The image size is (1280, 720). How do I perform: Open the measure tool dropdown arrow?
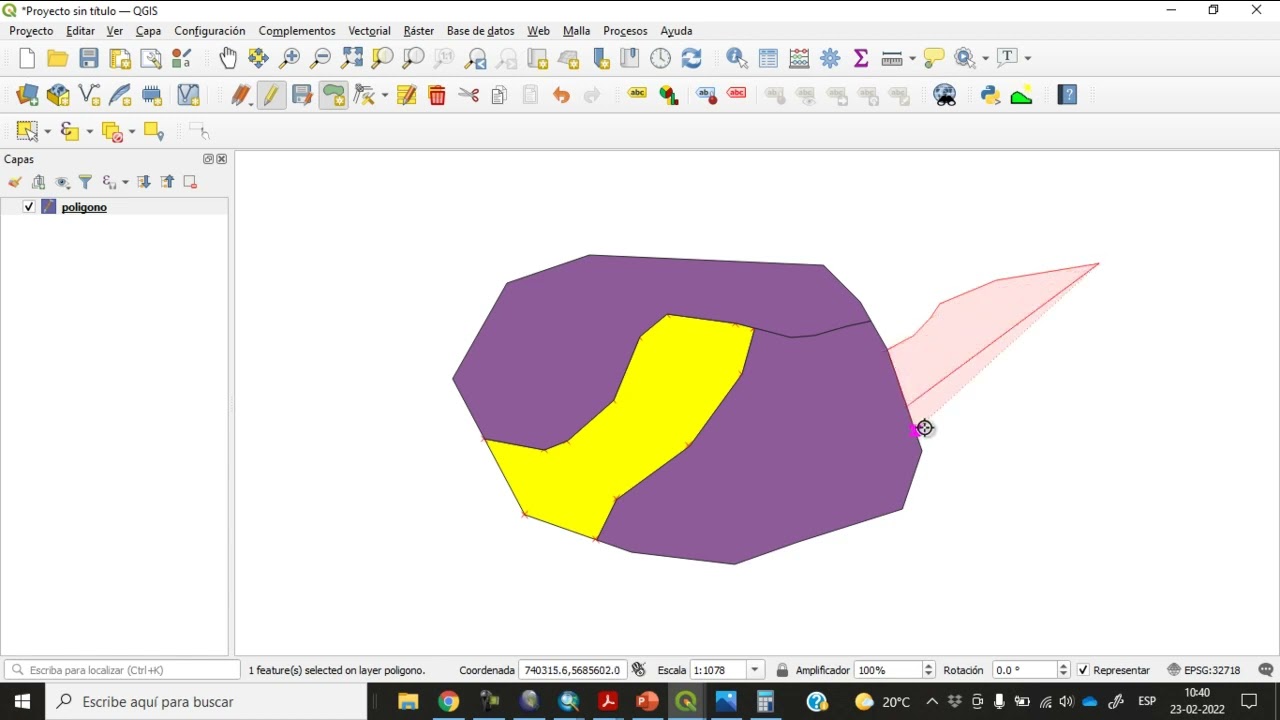(x=912, y=58)
